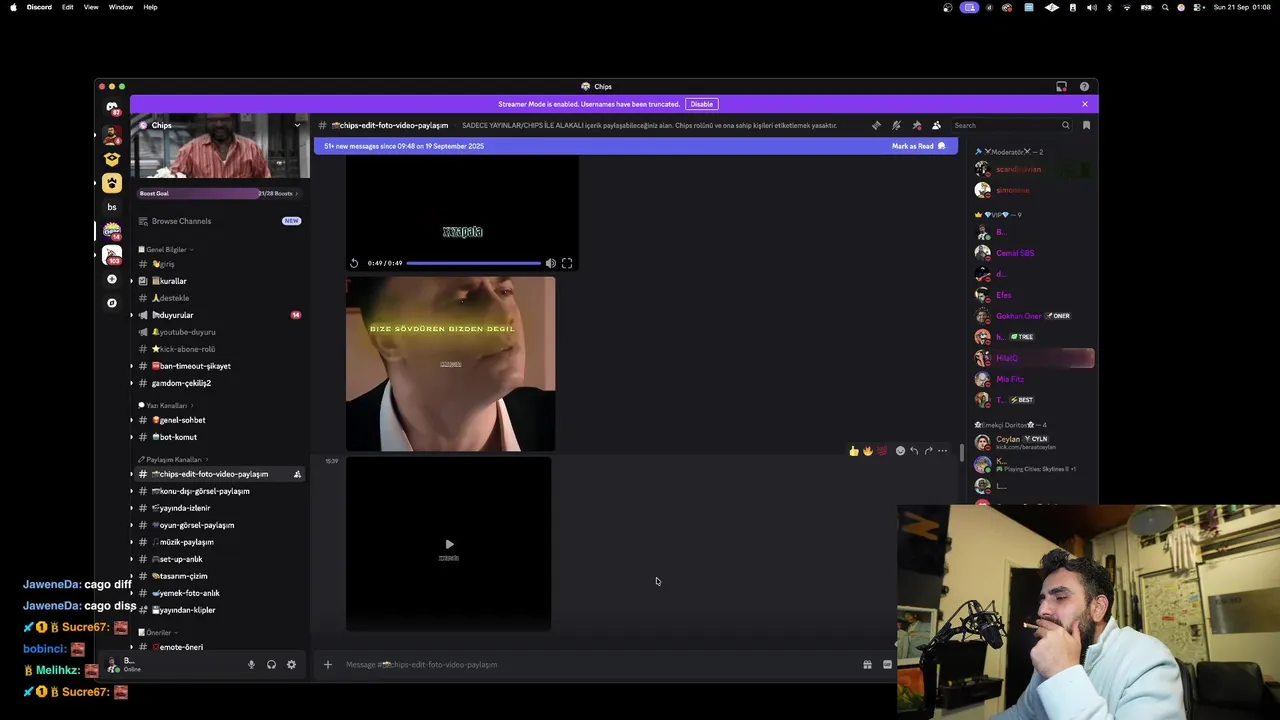This screenshot has height=720, width=1280.
Task: Collapse the Paylaşım Kanalları category
Action: pyautogui.click(x=173, y=459)
